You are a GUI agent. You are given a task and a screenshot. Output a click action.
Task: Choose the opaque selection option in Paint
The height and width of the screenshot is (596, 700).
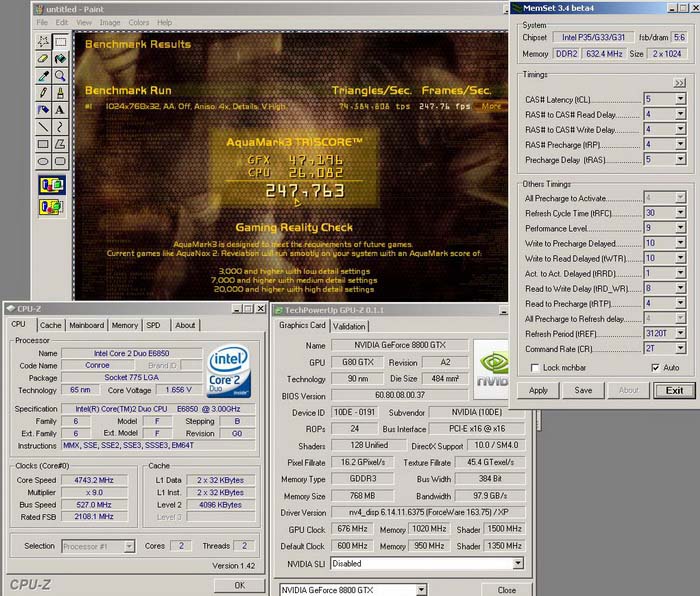[x=52, y=185]
